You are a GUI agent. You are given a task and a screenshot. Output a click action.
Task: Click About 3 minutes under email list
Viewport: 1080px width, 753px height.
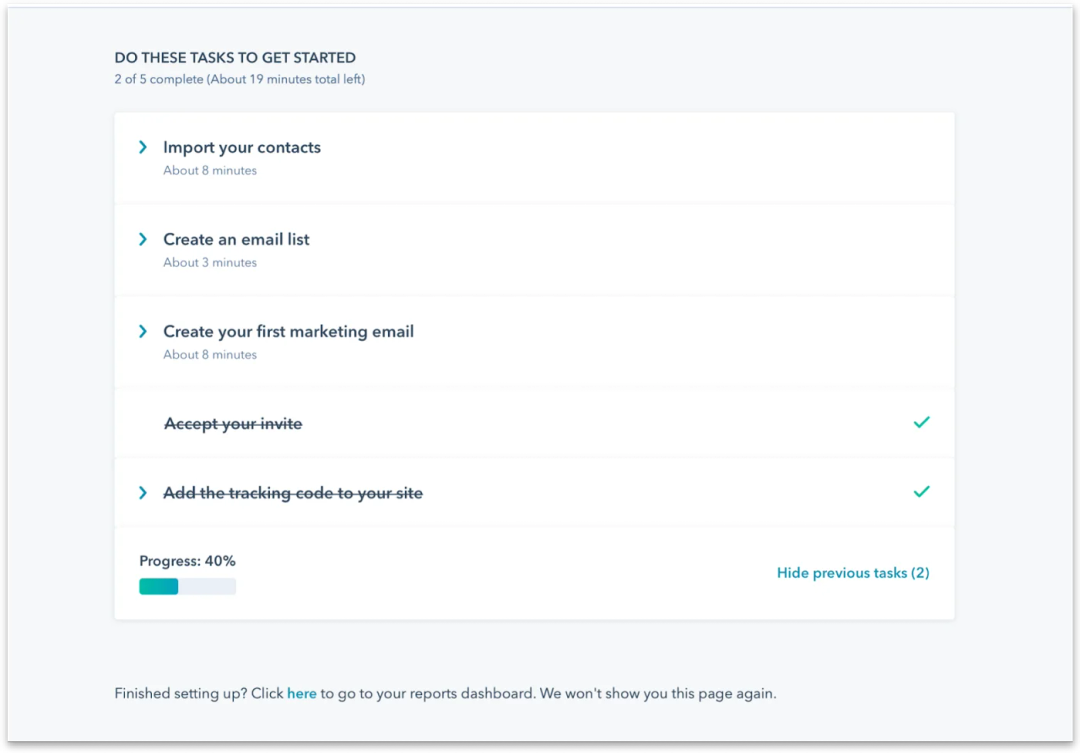tap(210, 262)
